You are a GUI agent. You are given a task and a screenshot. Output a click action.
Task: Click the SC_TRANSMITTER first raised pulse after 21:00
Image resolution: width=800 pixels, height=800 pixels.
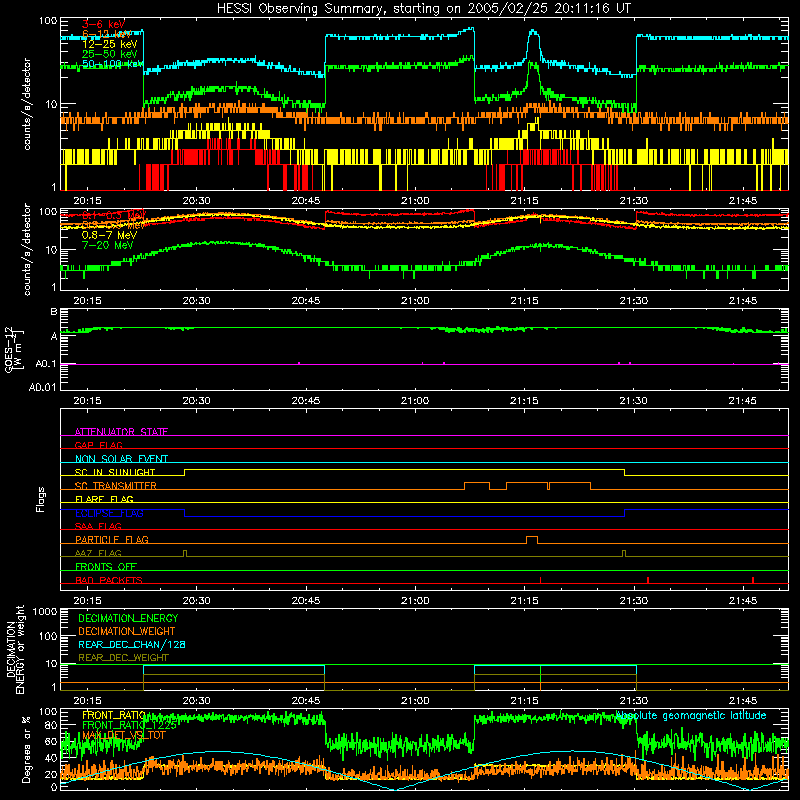point(477,485)
